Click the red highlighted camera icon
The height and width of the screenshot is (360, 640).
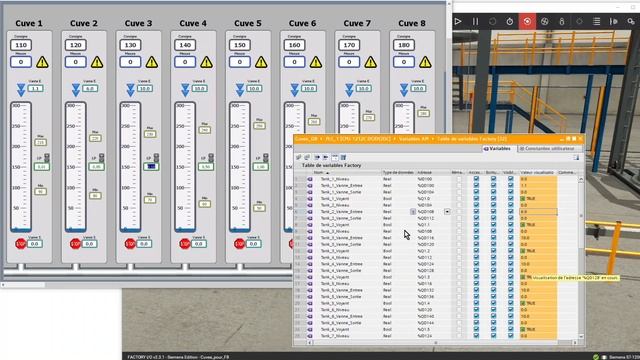[x=527, y=21]
